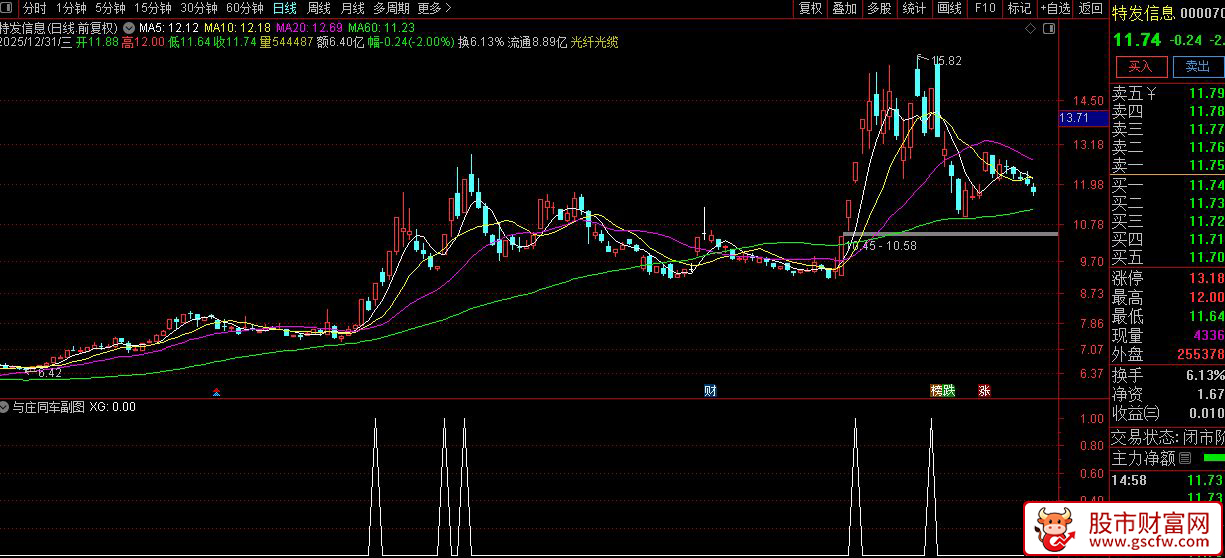
Task: Switch to the 周线 weekly tab
Action: tap(318, 8)
